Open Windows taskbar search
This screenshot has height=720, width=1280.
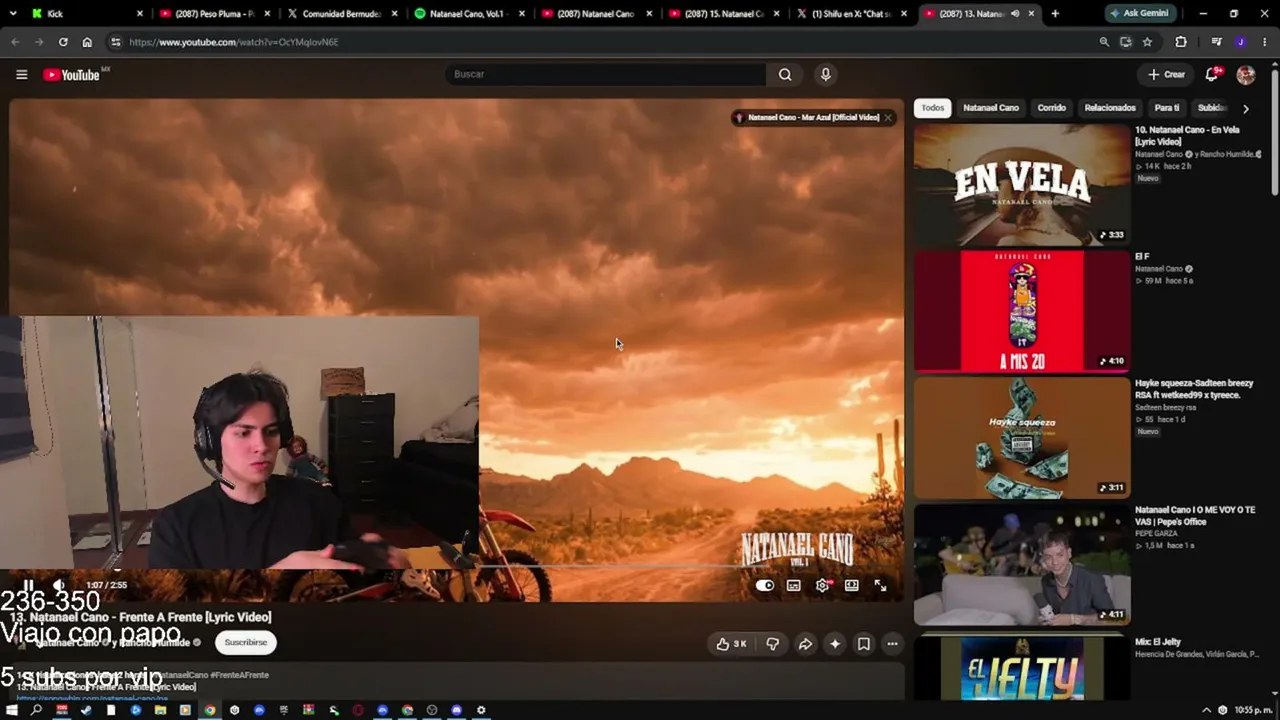(37, 710)
